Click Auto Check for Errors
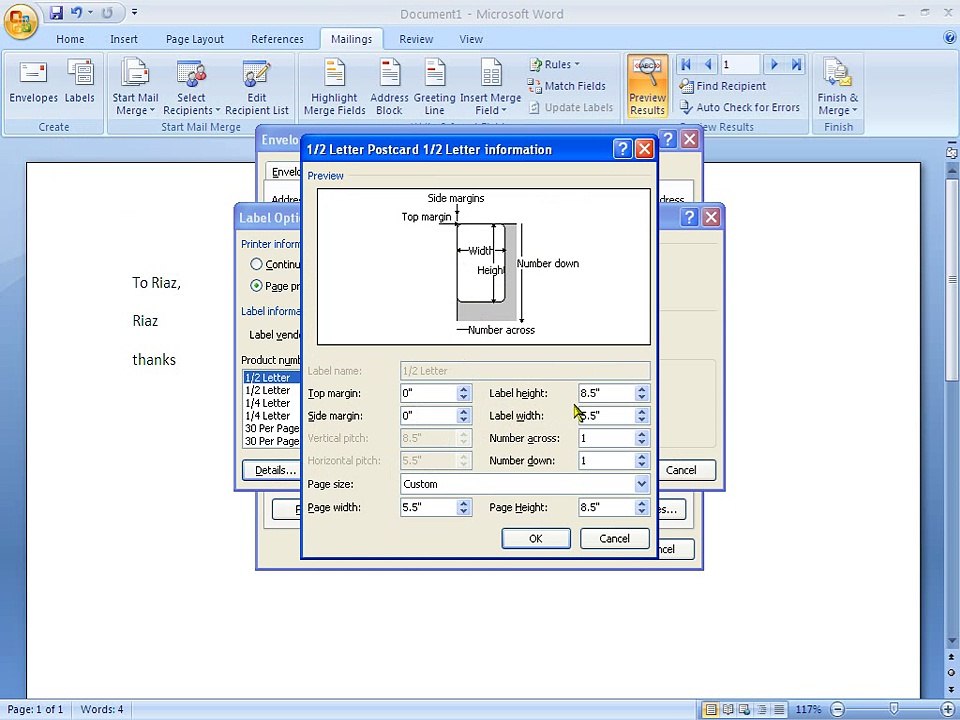 [x=740, y=107]
